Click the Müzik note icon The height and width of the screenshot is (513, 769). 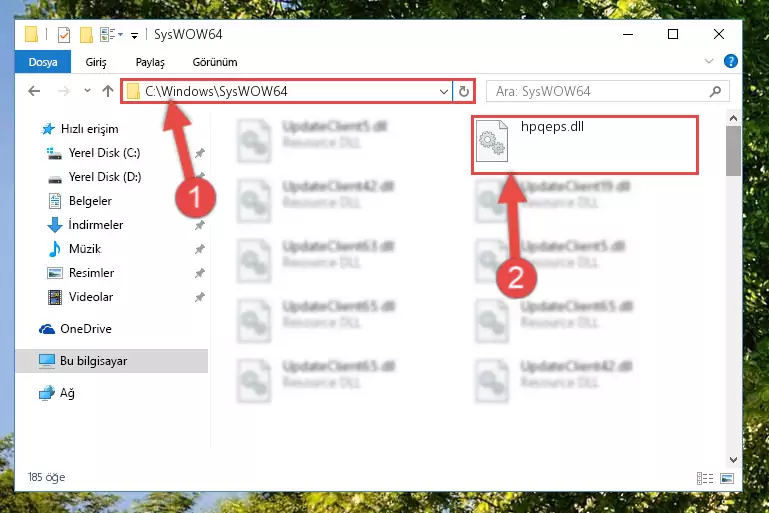[x=54, y=249]
